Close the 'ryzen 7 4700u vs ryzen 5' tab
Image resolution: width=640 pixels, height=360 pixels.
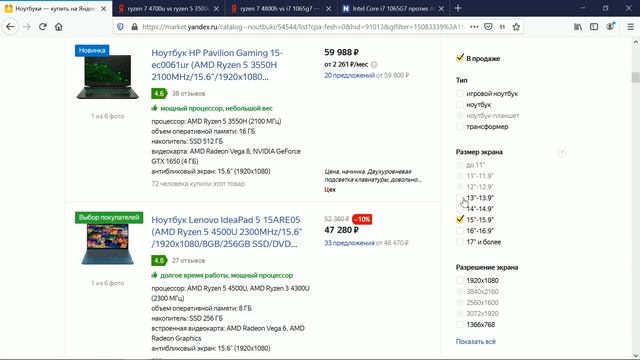click(x=216, y=9)
